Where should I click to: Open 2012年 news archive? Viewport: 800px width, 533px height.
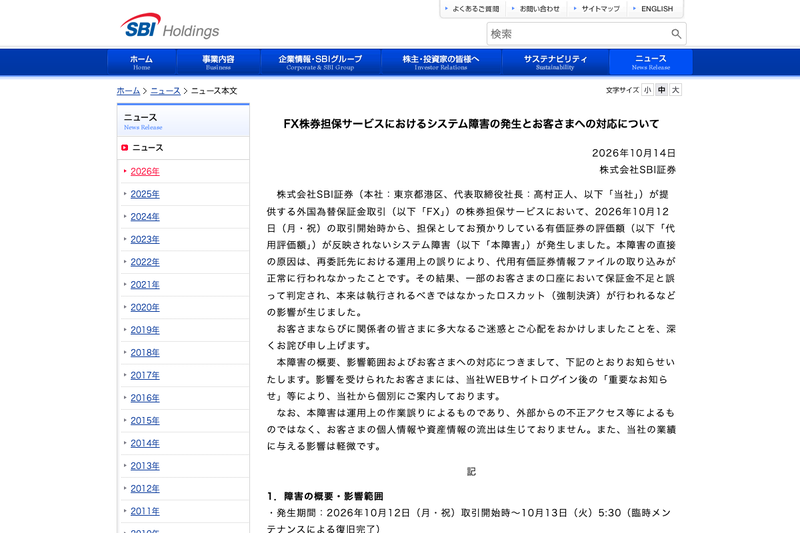point(145,489)
